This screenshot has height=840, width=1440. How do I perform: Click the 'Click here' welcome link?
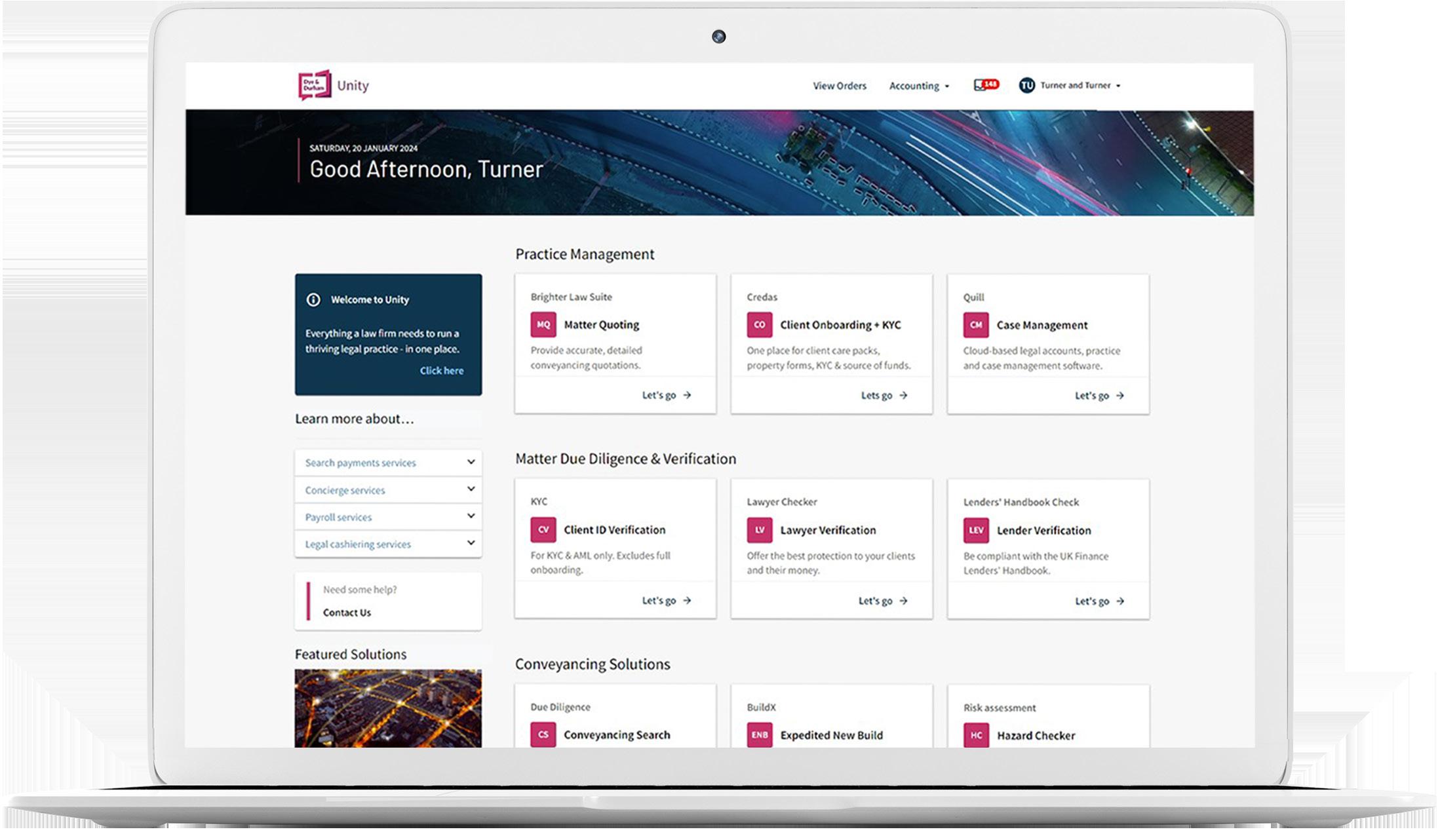(441, 370)
